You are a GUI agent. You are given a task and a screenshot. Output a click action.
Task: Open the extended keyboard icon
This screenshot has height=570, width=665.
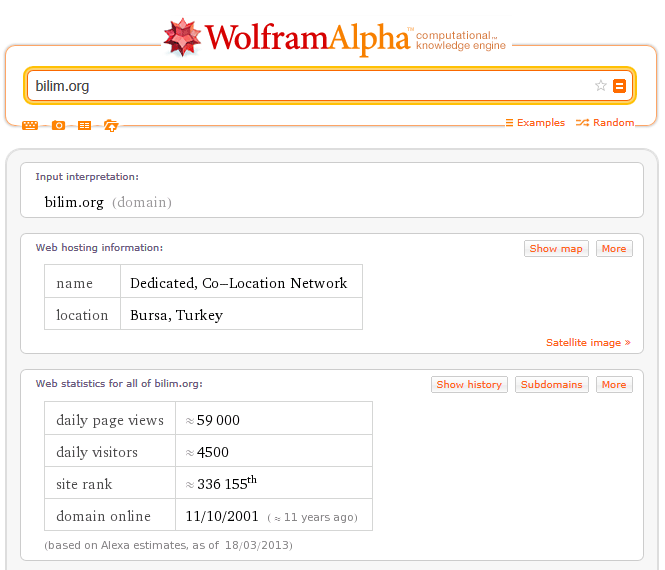click(x=30, y=126)
